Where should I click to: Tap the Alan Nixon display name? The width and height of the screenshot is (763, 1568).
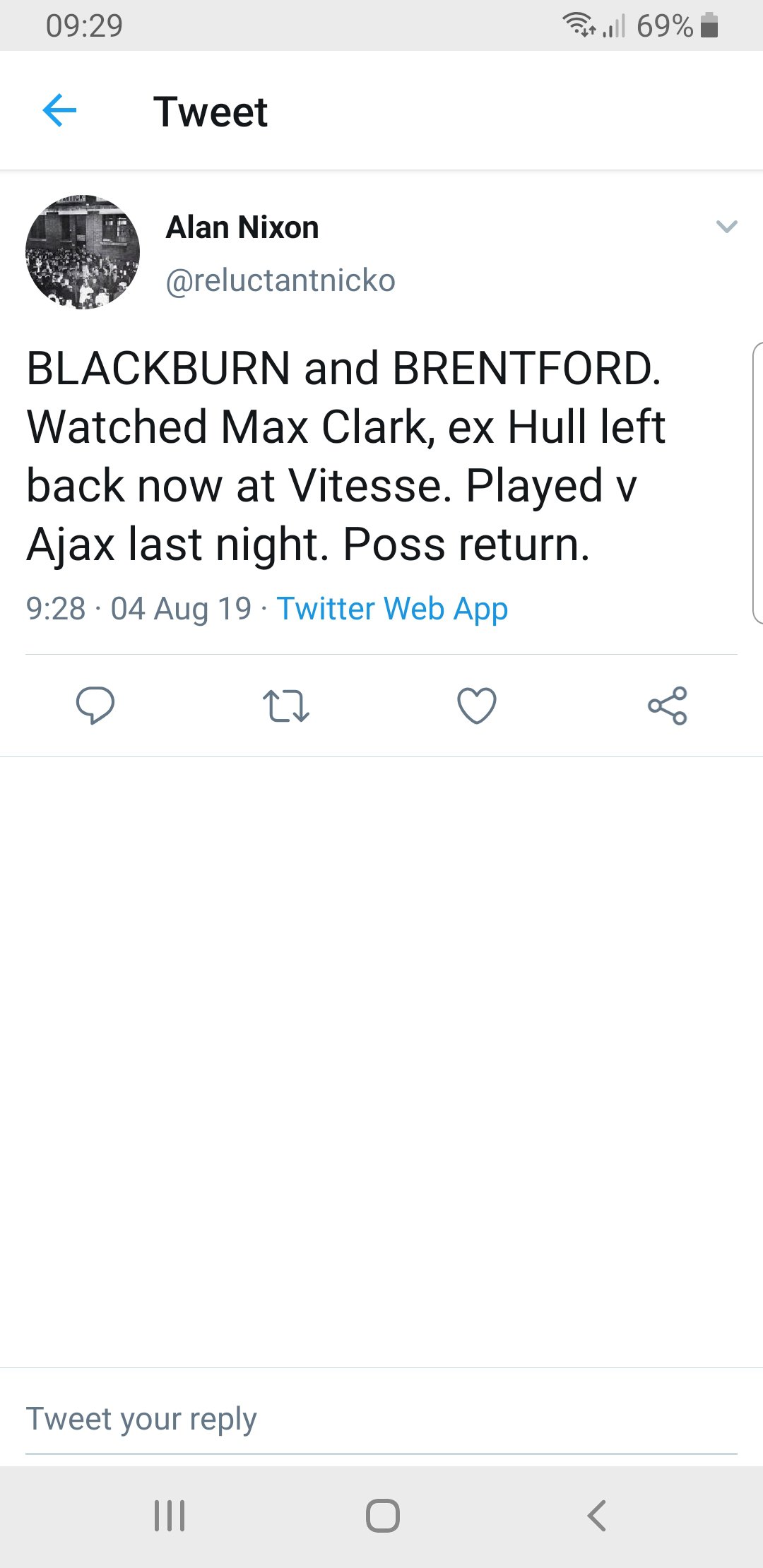coord(242,227)
